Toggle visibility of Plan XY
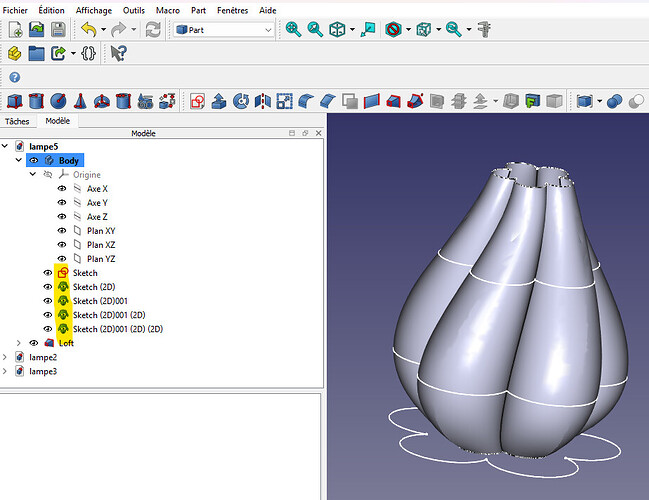649x500 pixels. pos(61,231)
